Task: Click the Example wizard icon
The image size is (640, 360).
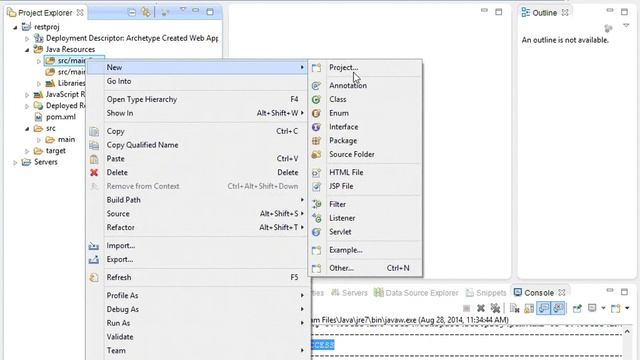Action: 316,250
